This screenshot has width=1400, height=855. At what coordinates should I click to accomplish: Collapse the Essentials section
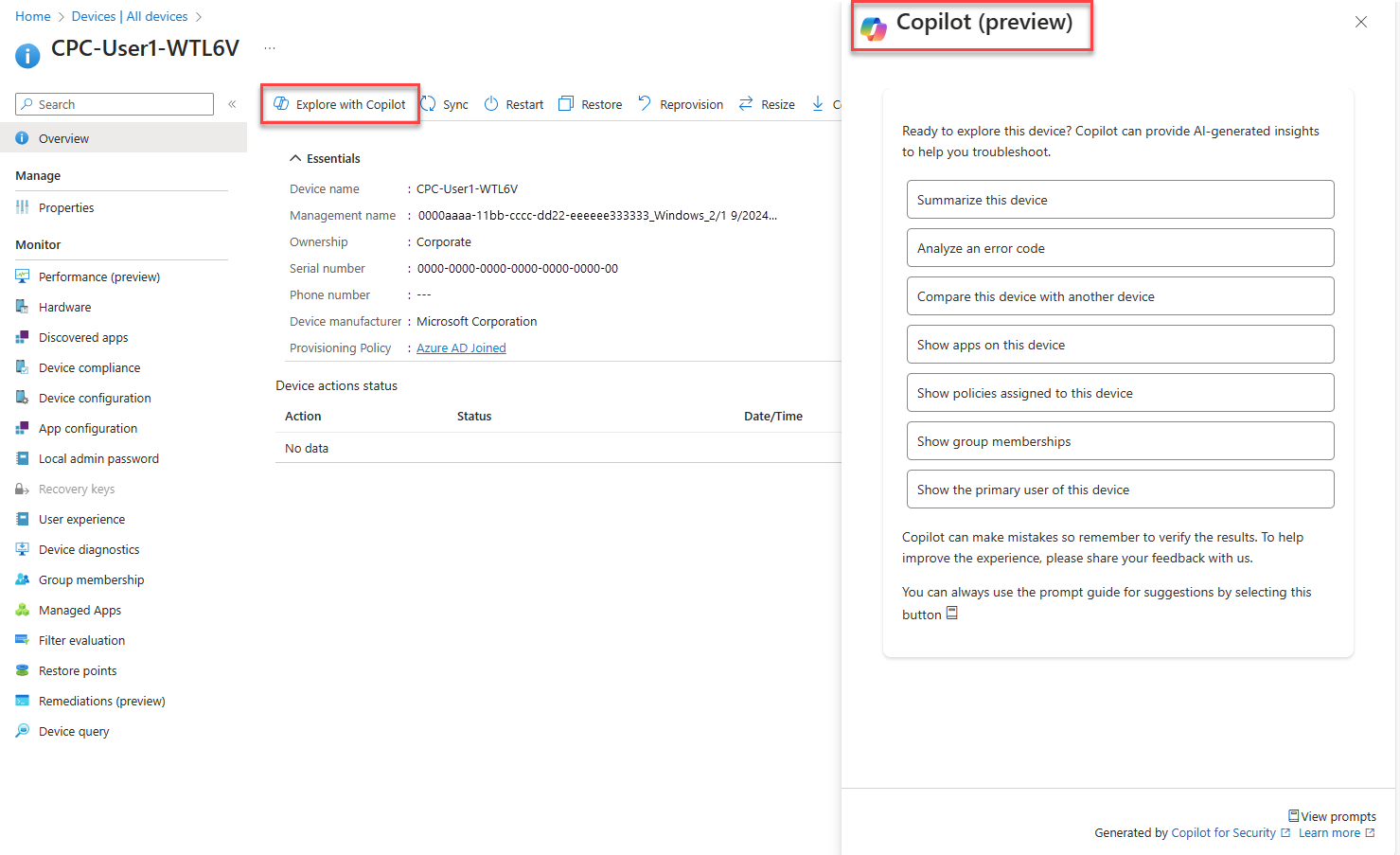coord(295,158)
